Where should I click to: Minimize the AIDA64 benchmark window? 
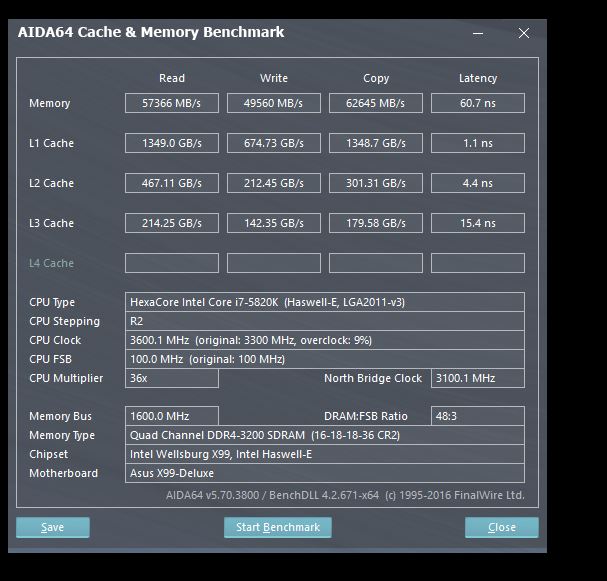pos(478,33)
